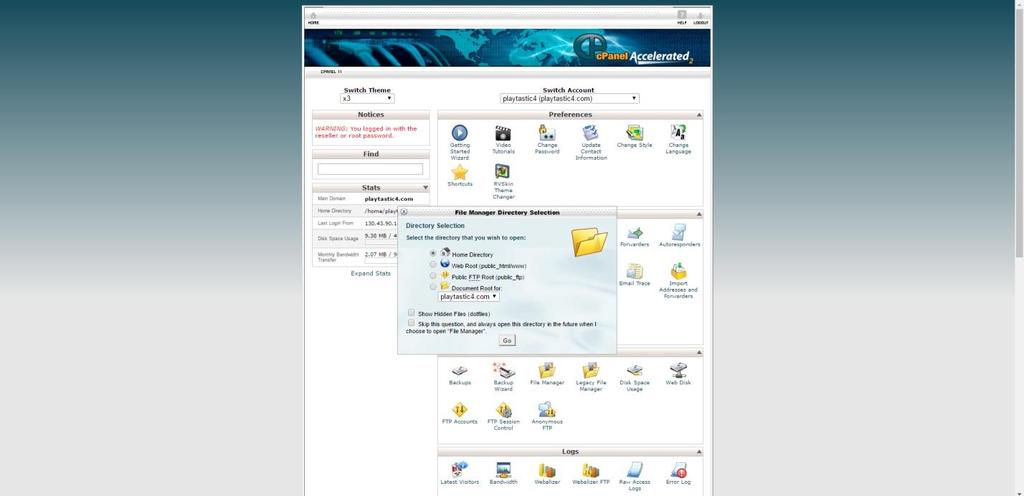Open the Getting Started Wizard icon
The width and height of the screenshot is (1024, 496).
[460, 134]
